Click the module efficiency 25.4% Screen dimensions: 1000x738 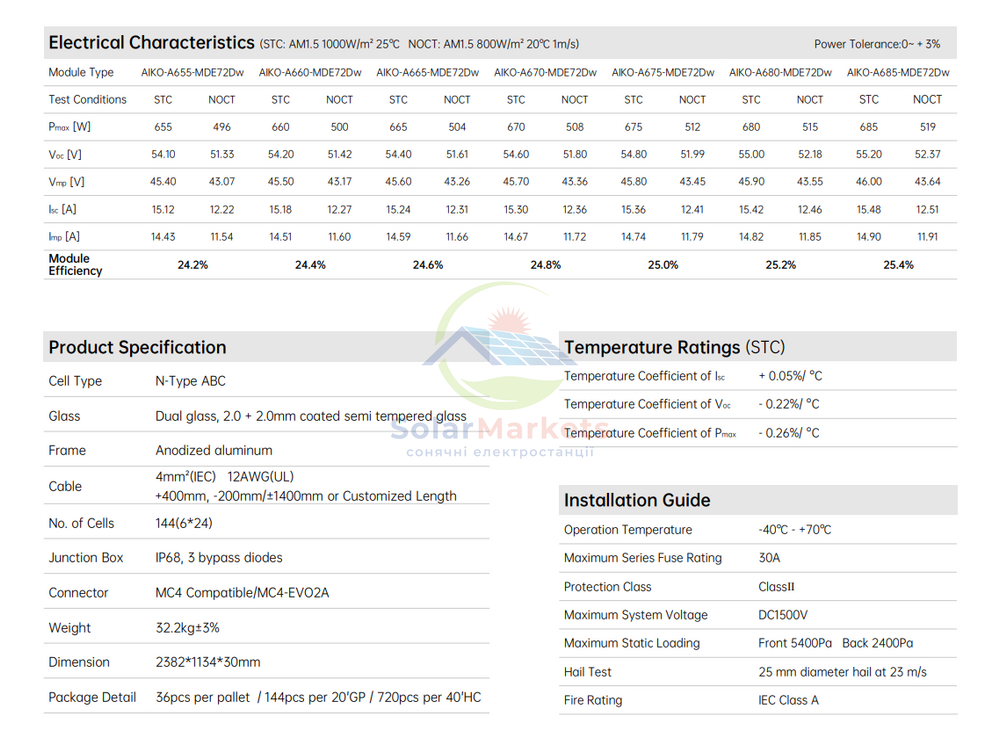click(x=899, y=265)
